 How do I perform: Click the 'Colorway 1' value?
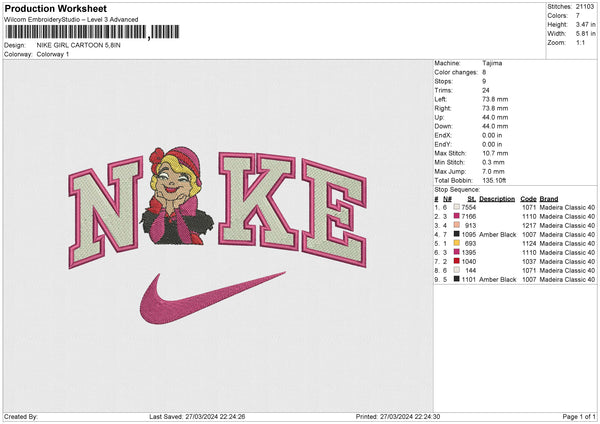[53, 54]
